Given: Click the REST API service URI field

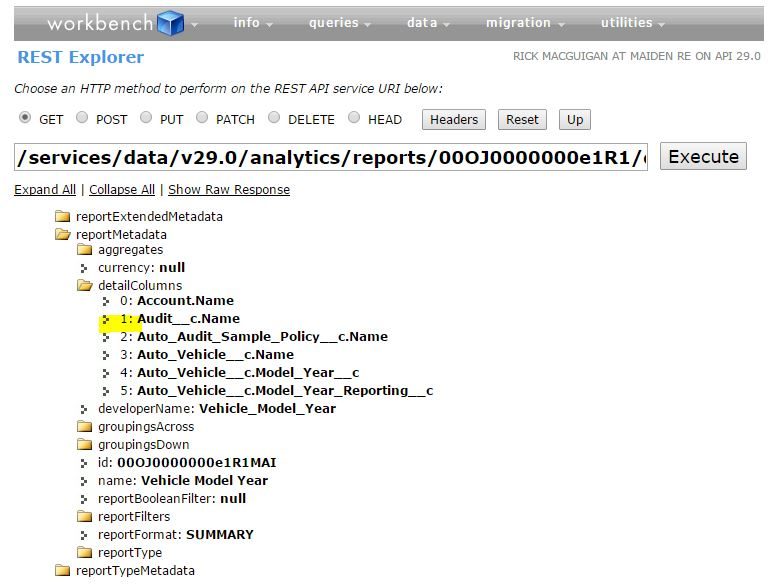Looking at the screenshot, I should pyautogui.click(x=331, y=157).
